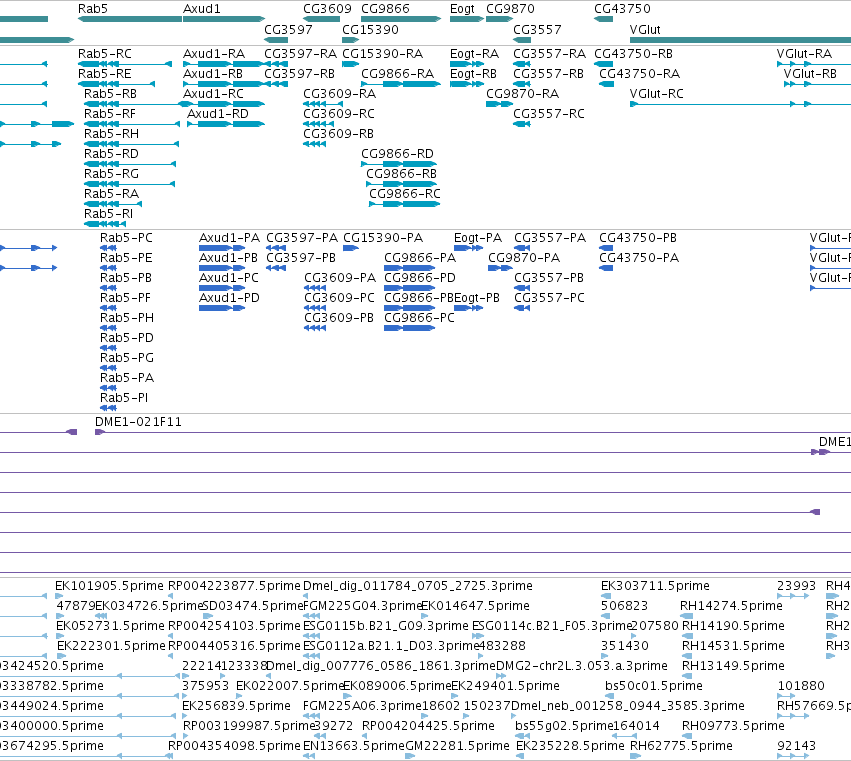Select the CG9870-RA transcript label
851x761 pixels.
pyautogui.click(x=522, y=94)
